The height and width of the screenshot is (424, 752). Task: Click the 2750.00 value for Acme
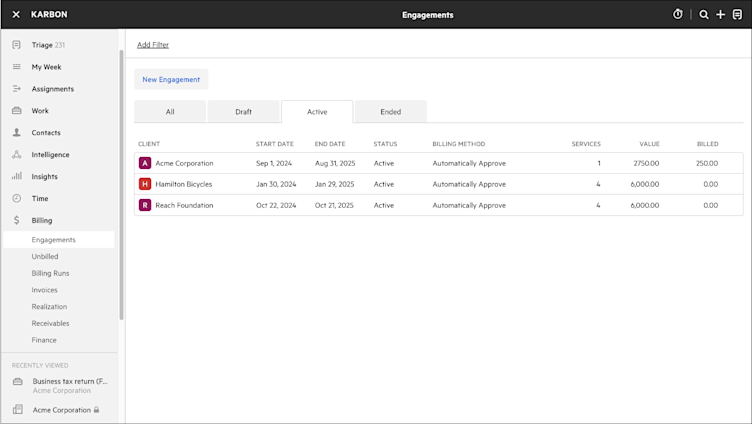pos(646,164)
